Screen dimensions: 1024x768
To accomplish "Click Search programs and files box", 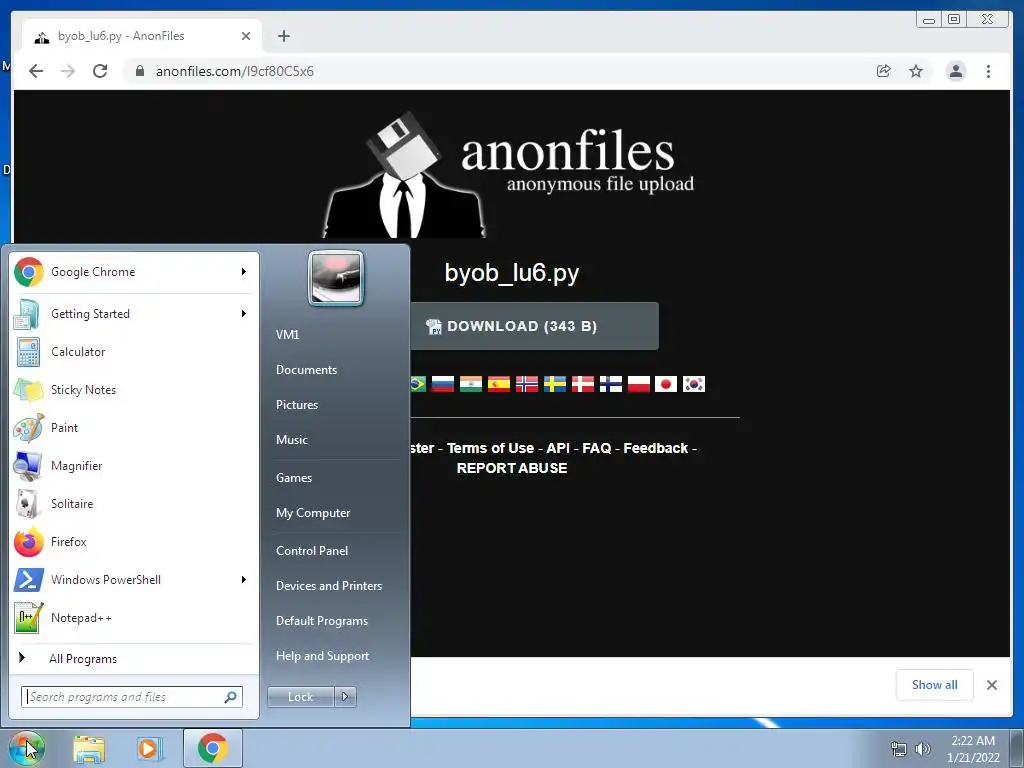I will 131,697.
